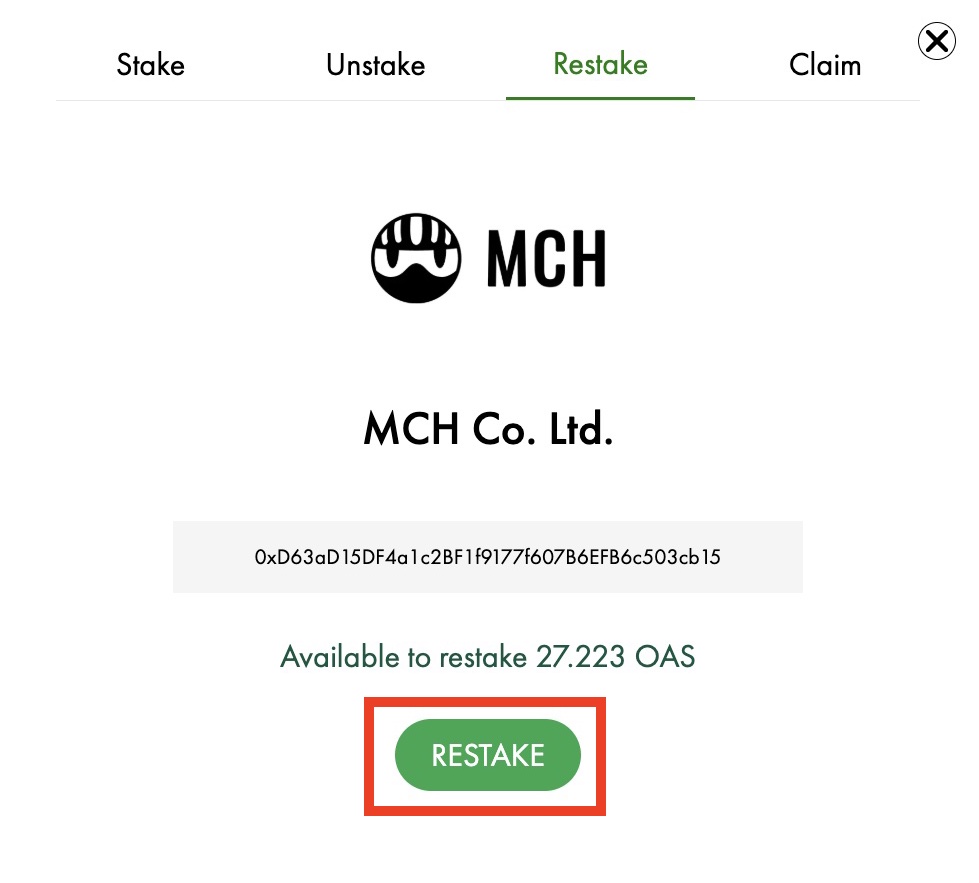
Task: Switch to the Stake tab
Action: tap(150, 65)
